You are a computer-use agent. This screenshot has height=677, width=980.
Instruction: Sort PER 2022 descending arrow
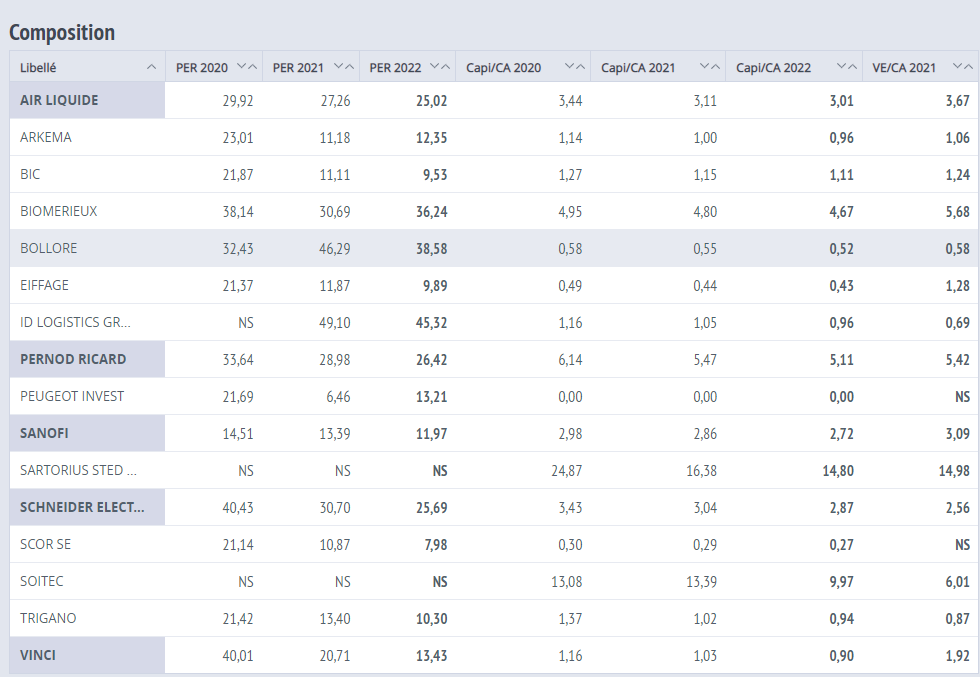point(435,67)
